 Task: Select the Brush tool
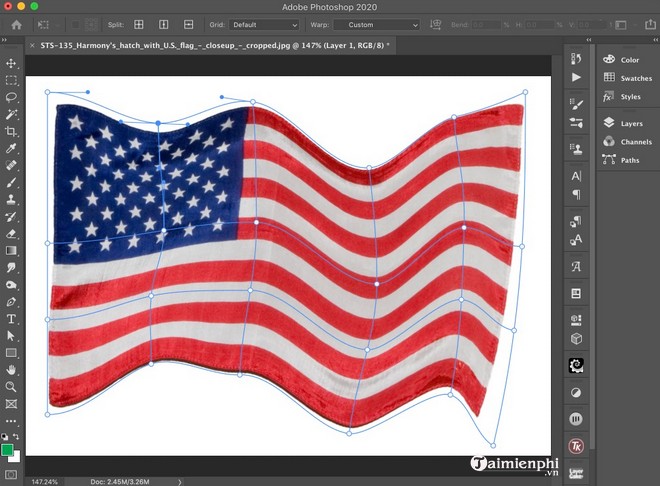coord(11,182)
